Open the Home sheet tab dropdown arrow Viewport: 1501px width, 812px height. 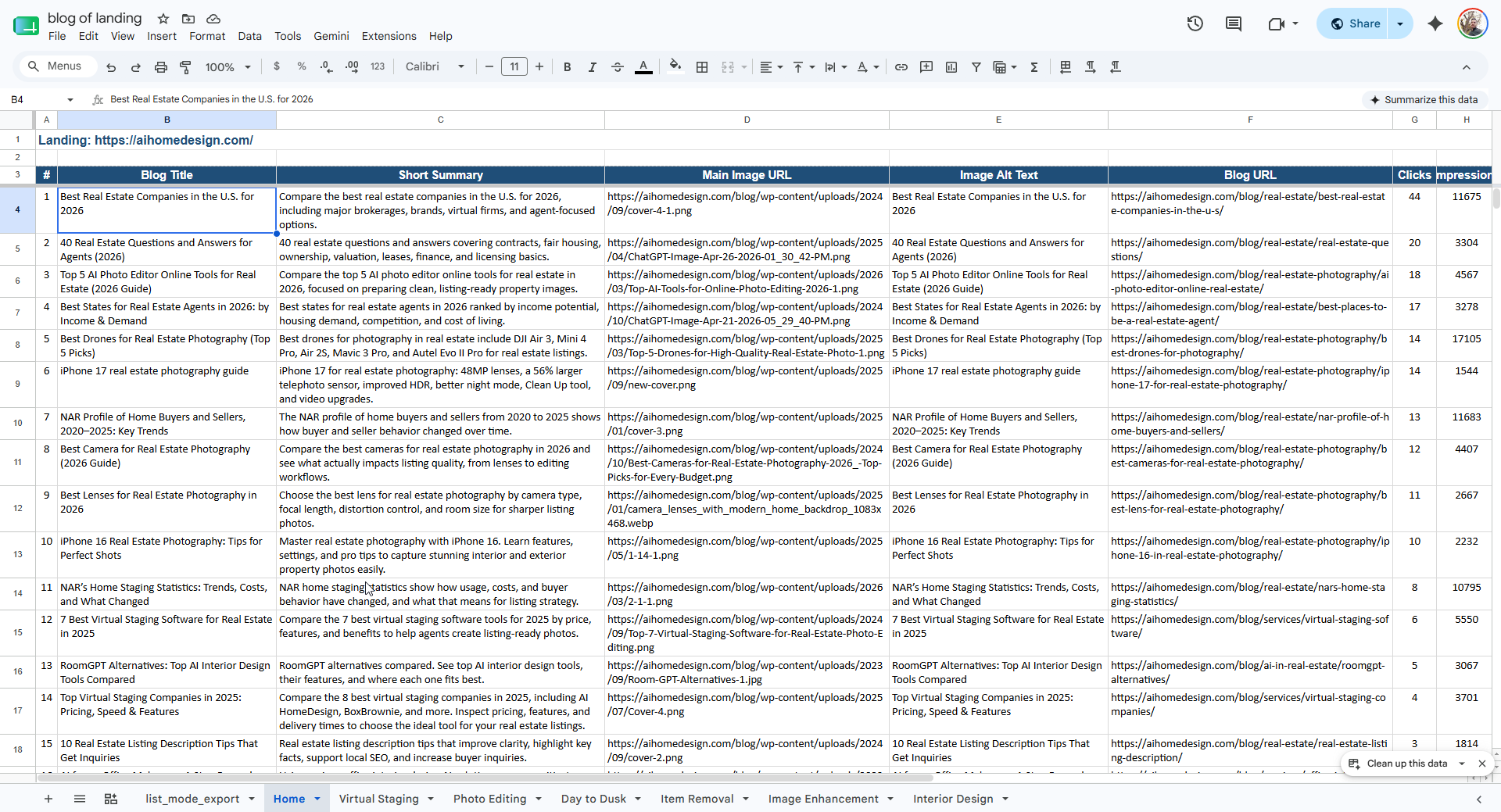[x=317, y=799]
